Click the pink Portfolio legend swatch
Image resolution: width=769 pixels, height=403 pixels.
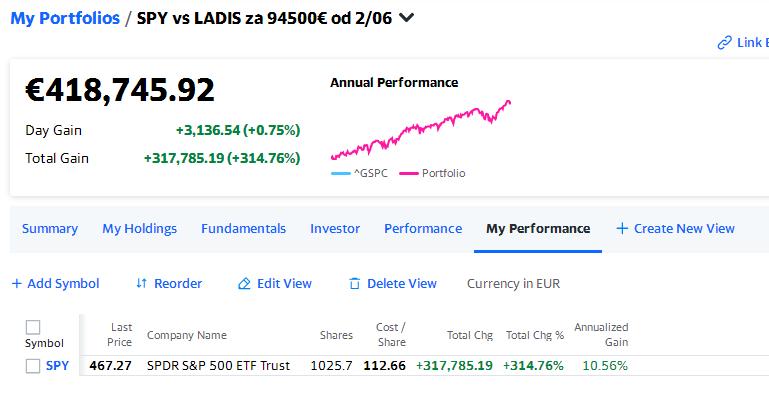click(409, 174)
